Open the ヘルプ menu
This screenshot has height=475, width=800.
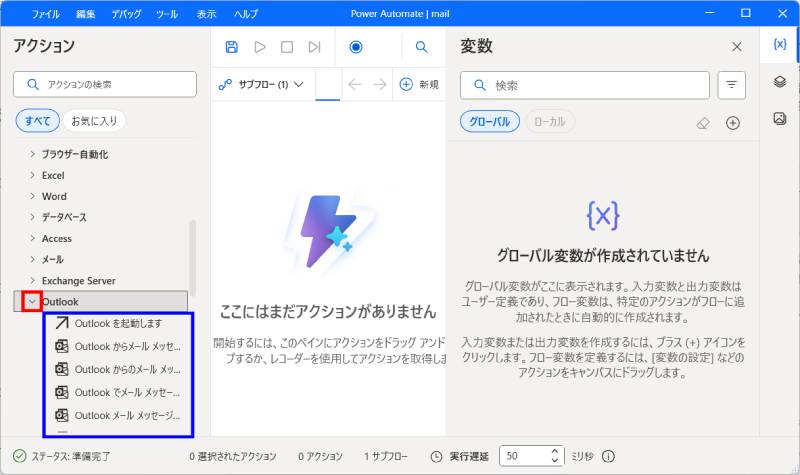click(246, 14)
